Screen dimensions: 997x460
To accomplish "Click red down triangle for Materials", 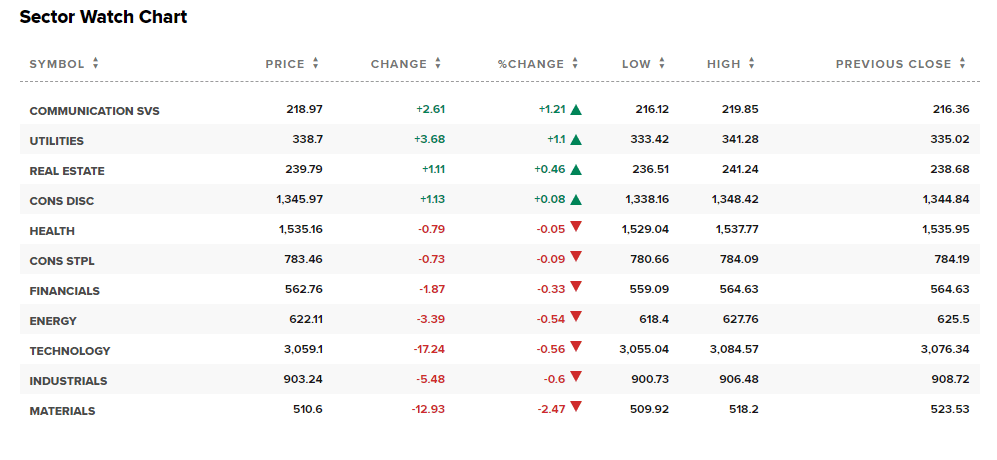I will (576, 407).
